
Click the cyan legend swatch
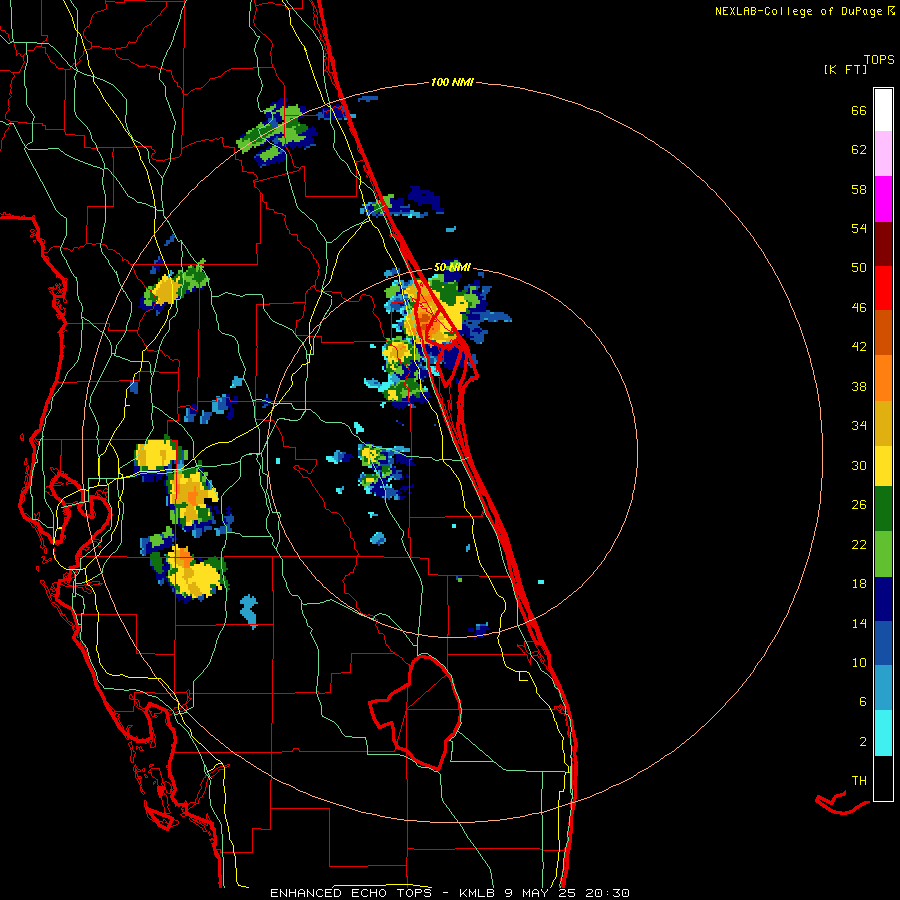[x=883, y=733]
